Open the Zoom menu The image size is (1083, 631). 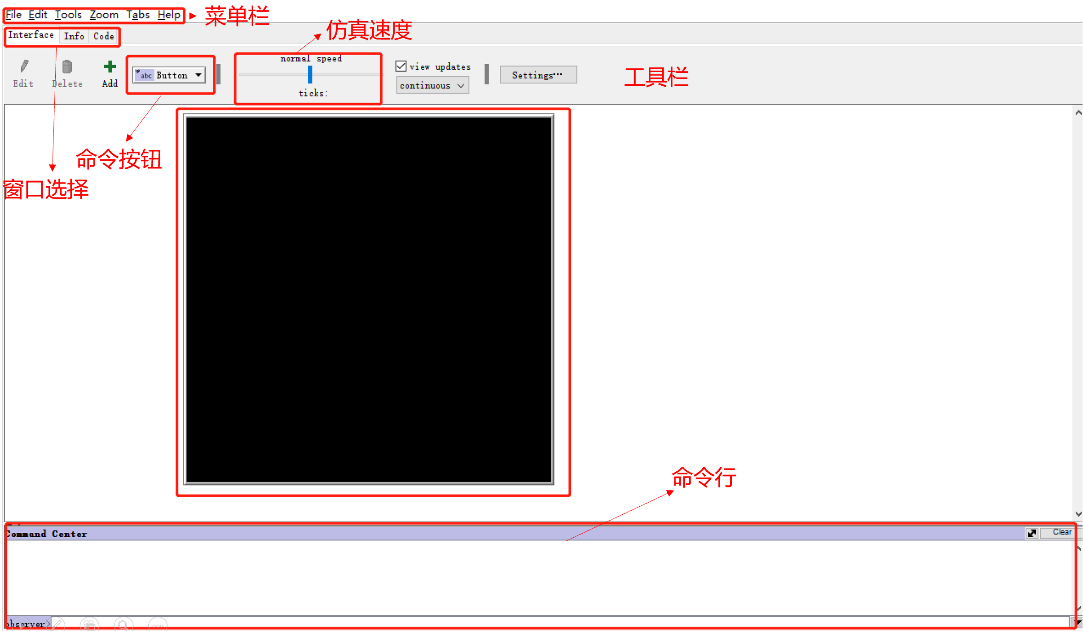(103, 15)
